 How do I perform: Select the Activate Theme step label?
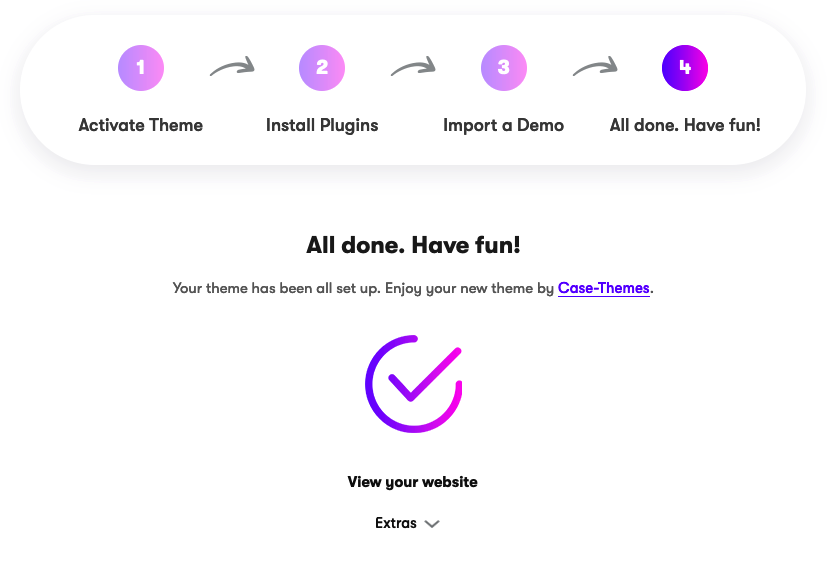(141, 125)
